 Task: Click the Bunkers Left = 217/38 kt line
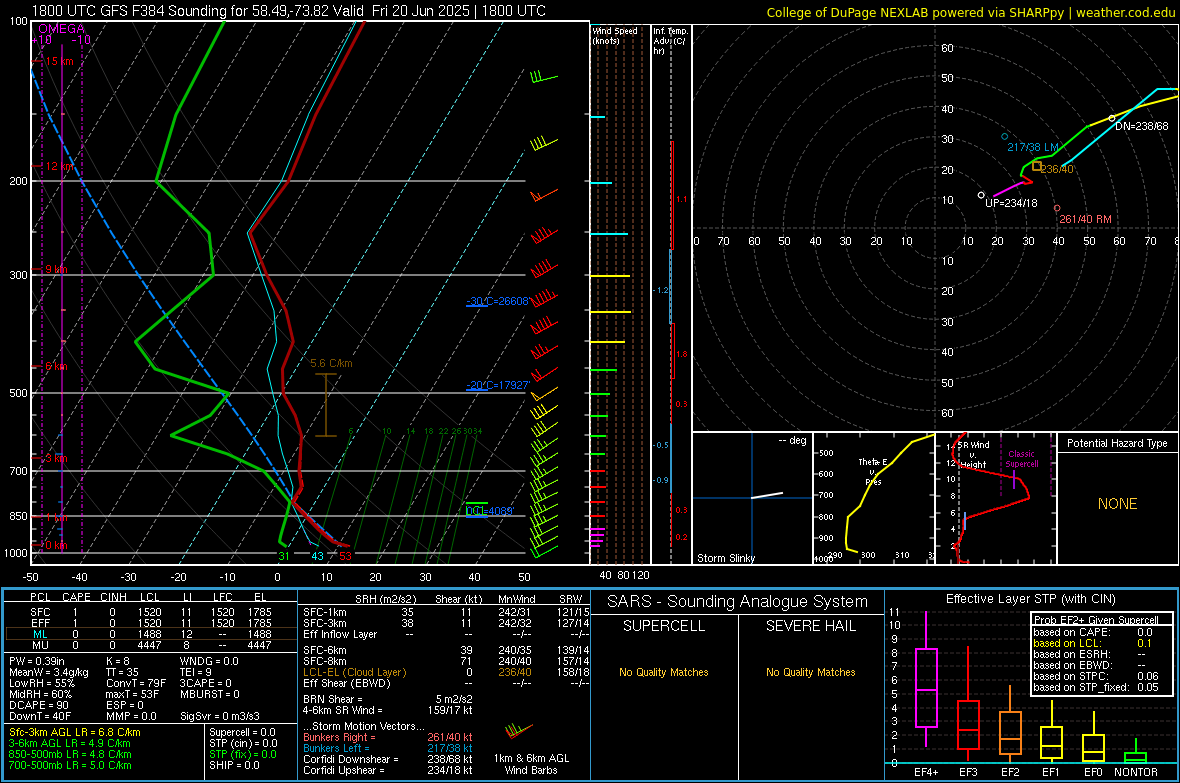click(x=388, y=748)
